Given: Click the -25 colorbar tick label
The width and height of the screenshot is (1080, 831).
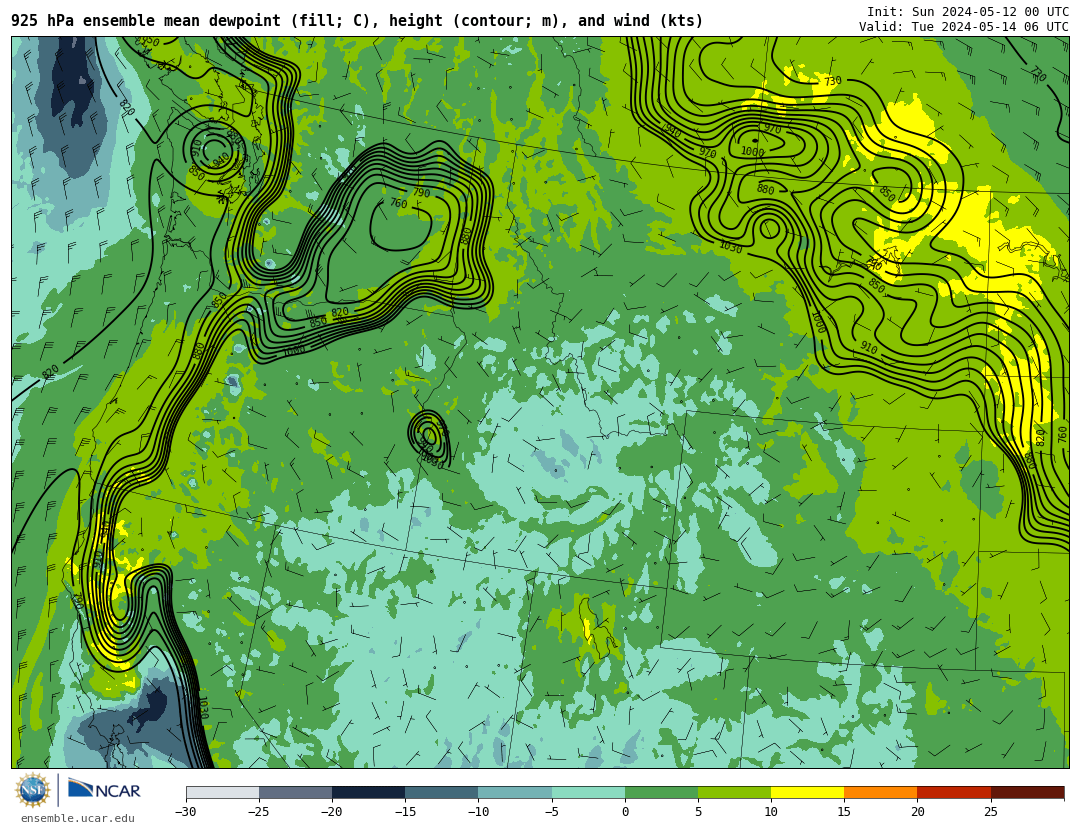Looking at the screenshot, I should click(x=258, y=812).
